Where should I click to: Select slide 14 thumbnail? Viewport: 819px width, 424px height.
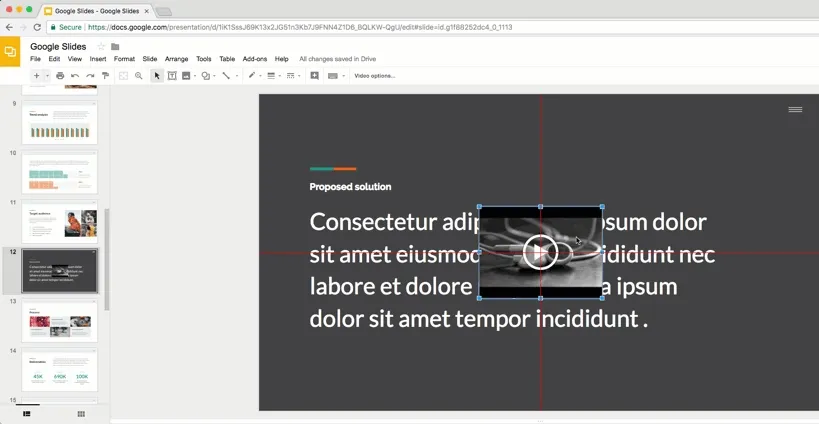[60, 370]
